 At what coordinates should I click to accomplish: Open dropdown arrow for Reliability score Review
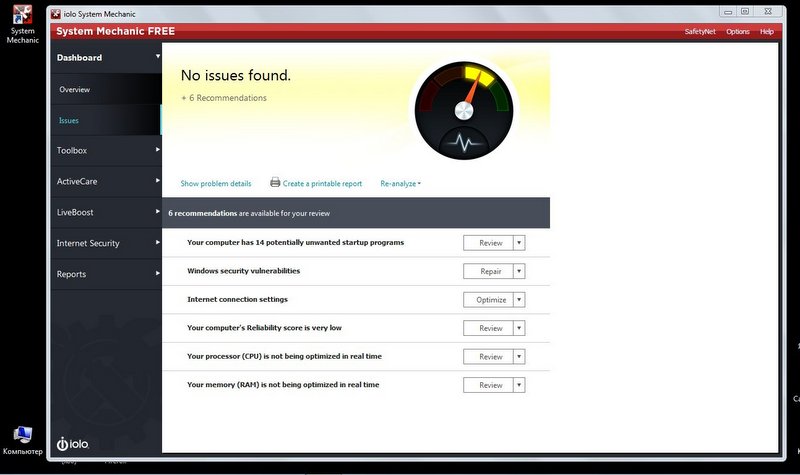(x=519, y=328)
